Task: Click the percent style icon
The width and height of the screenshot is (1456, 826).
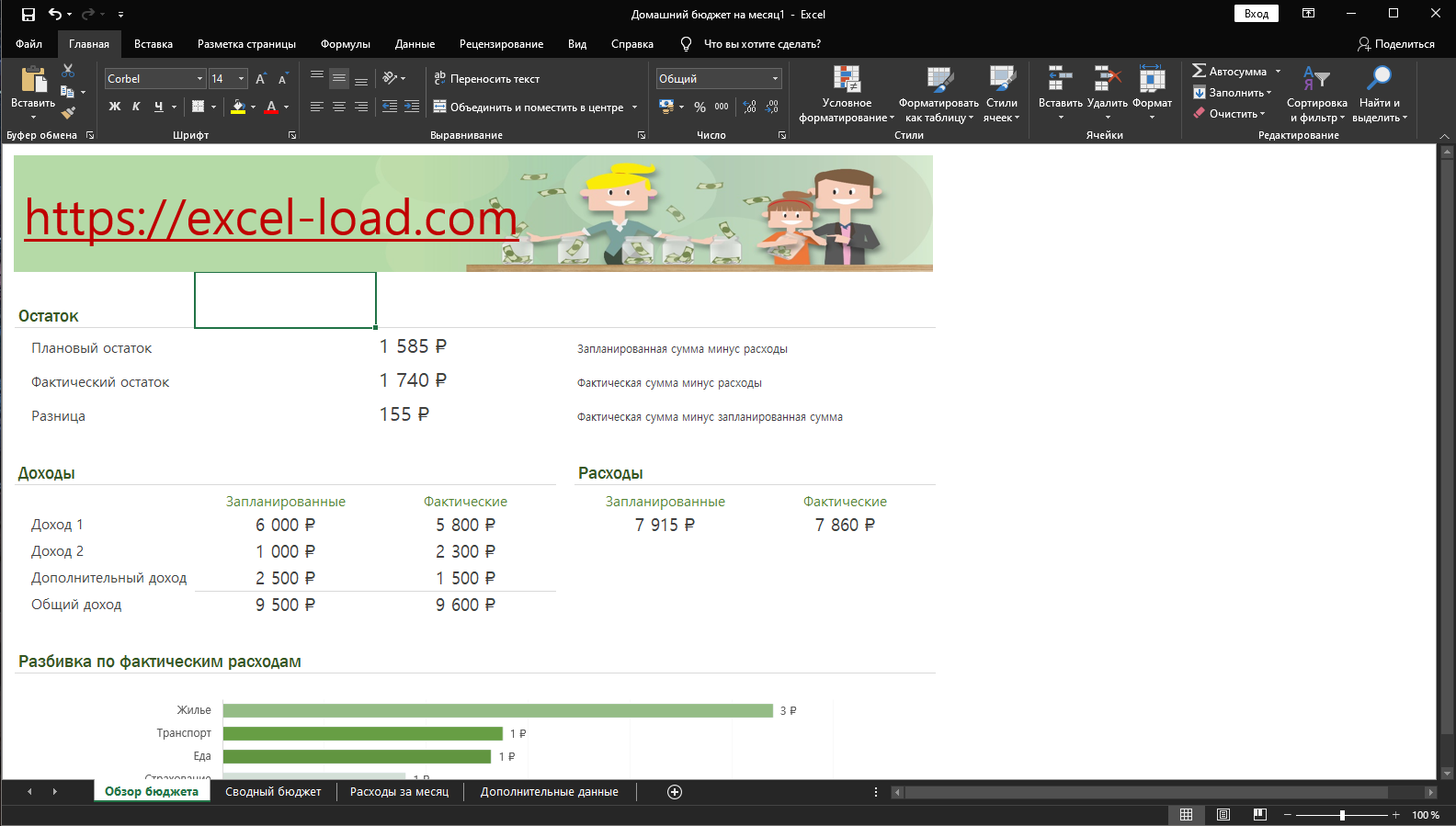Action: (x=700, y=107)
